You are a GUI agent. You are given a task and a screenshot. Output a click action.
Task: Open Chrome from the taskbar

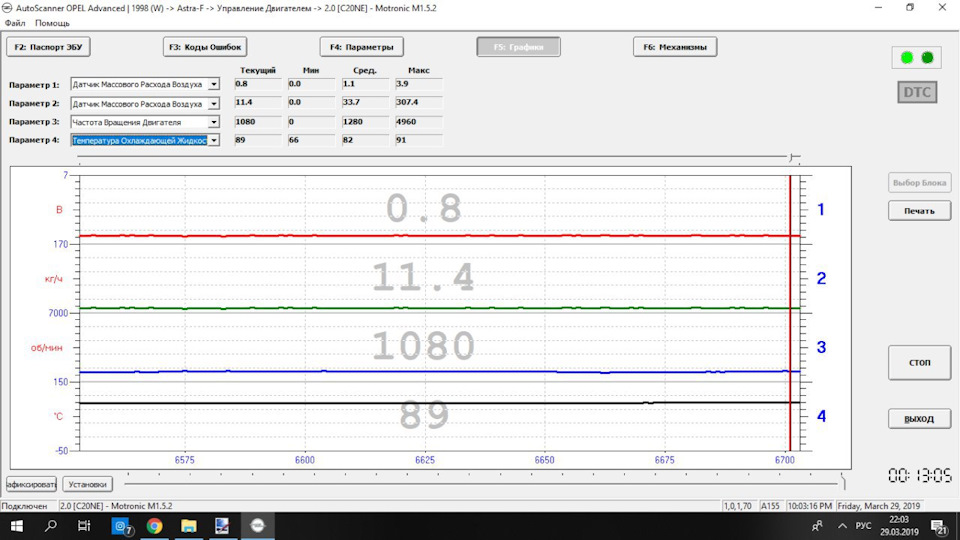(x=154, y=526)
